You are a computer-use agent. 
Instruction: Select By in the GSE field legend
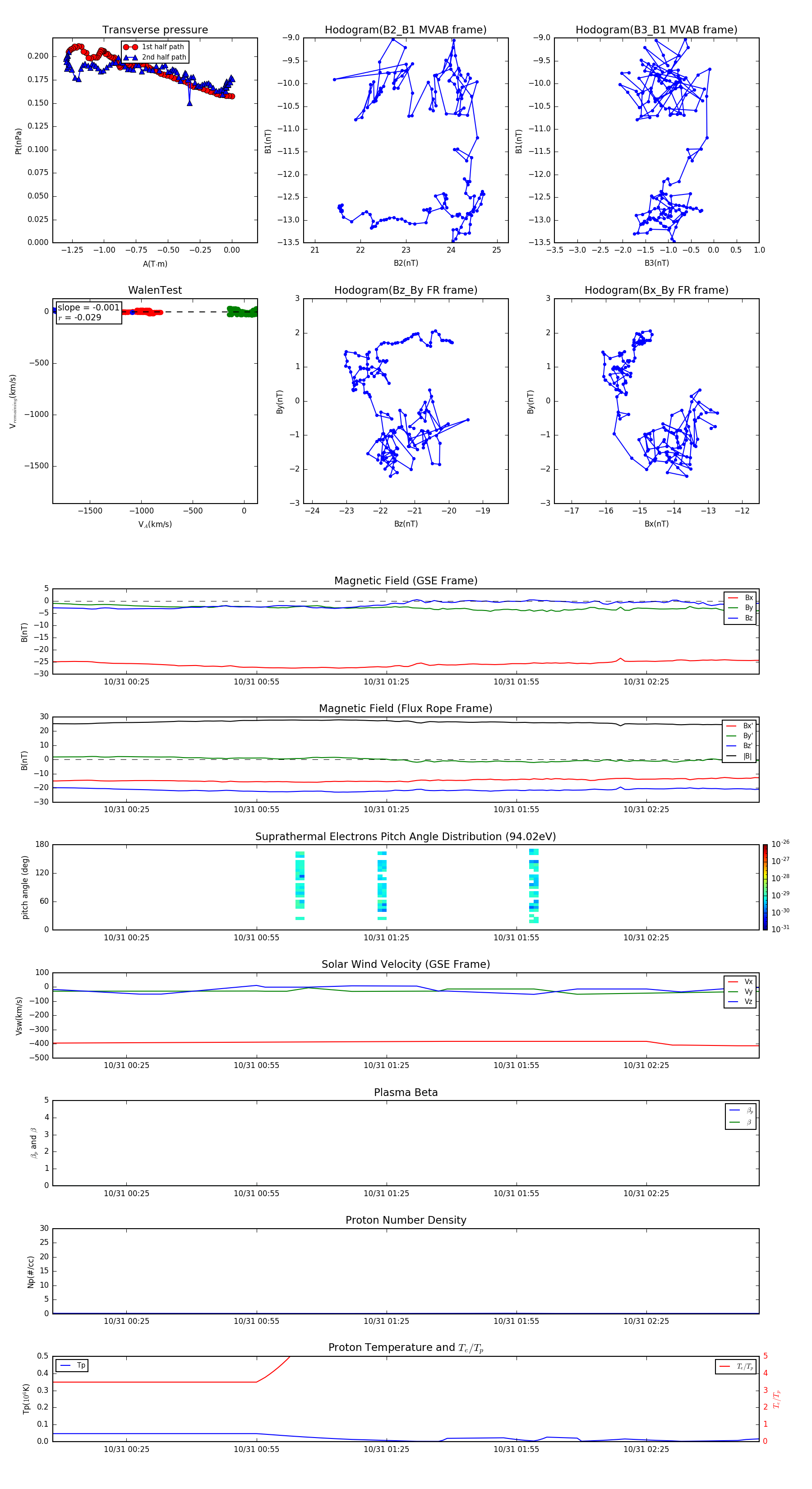(x=740, y=607)
